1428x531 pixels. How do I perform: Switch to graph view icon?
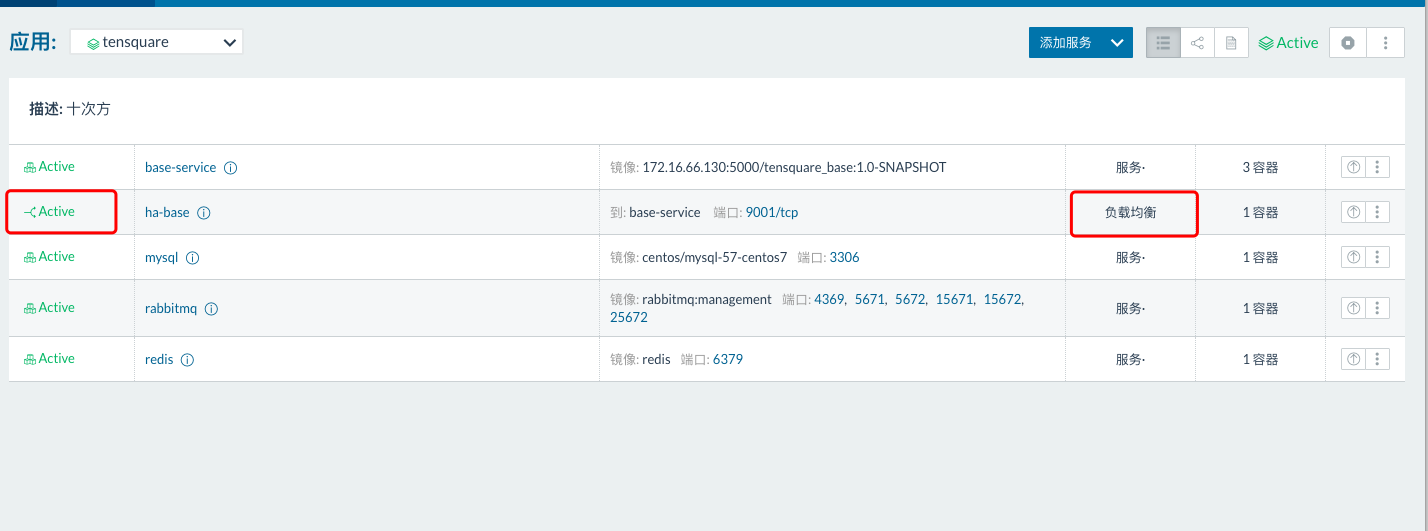(1197, 43)
